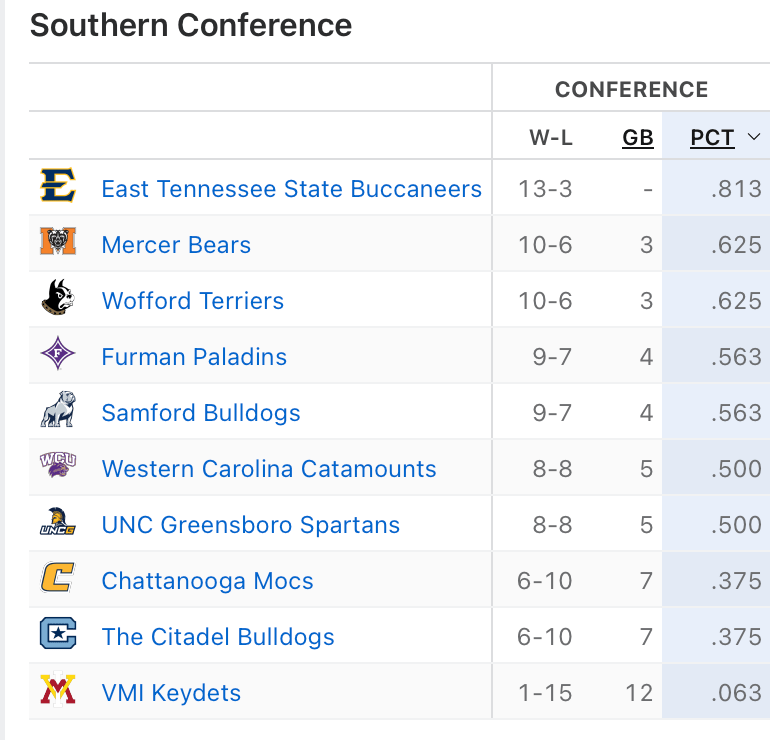This screenshot has height=740, width=770.
Task: Click the UNC Greensboro Spartans logo
Action: [58, 523]
